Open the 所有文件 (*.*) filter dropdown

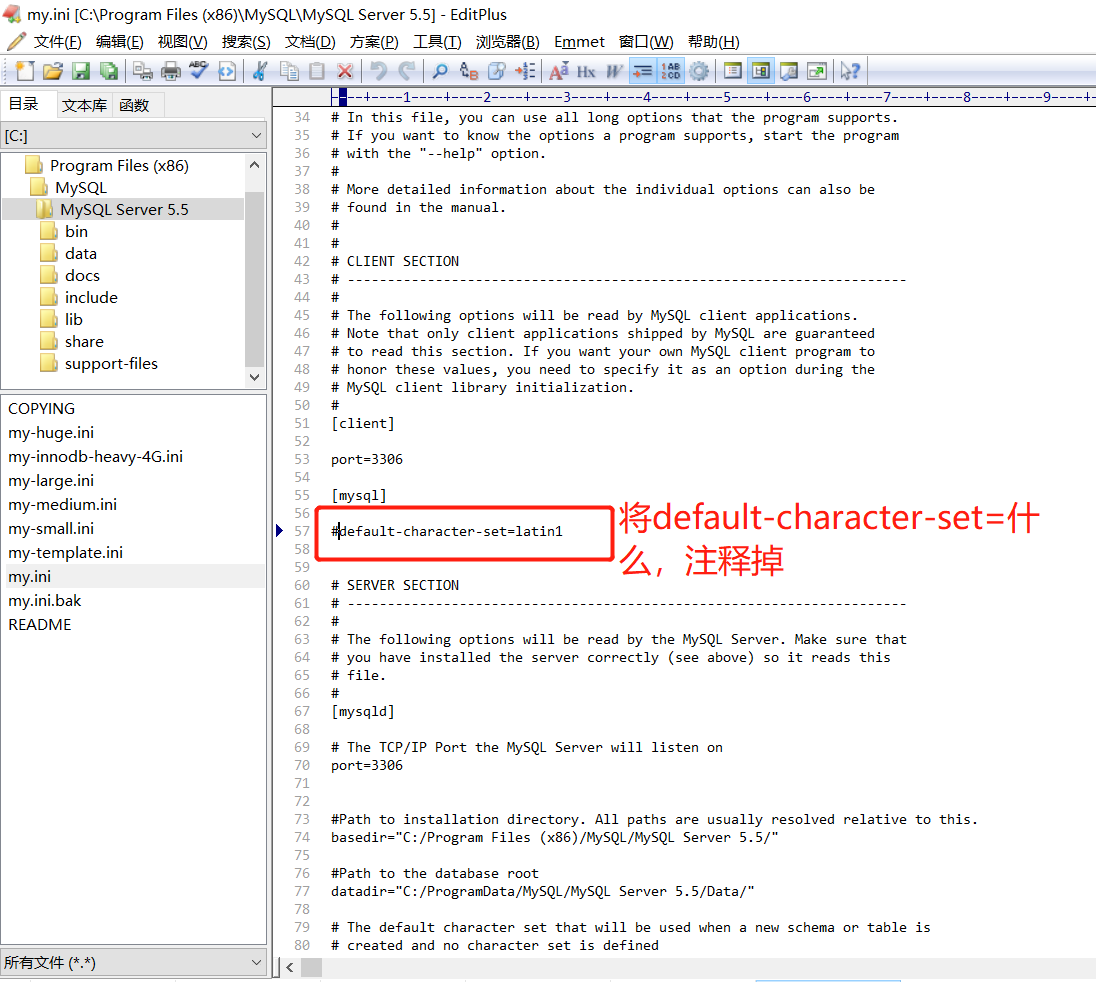pyautogui.click(x=133, y=962)
